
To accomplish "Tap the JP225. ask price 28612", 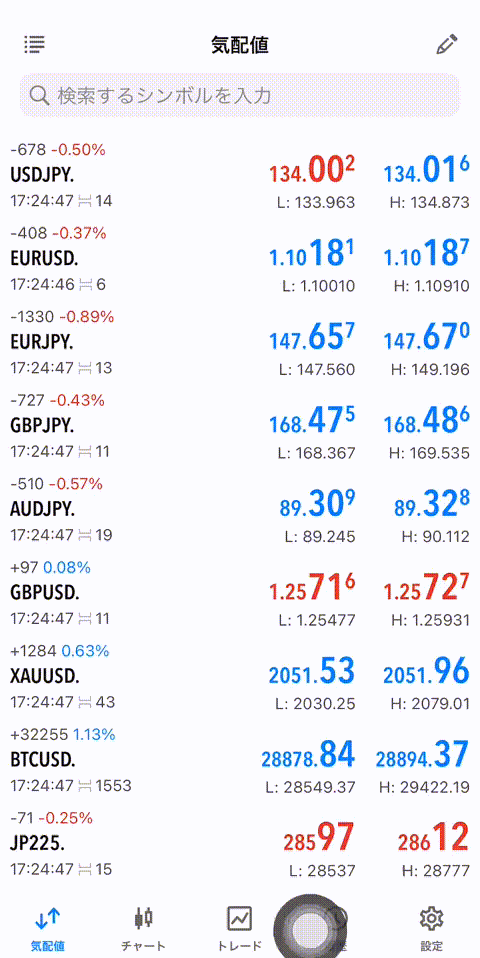I will pyautogui.click(x=434, y=839).
